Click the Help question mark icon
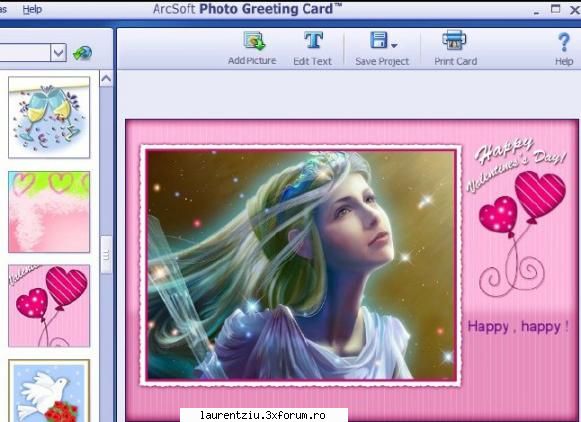 tap(564, 42)
